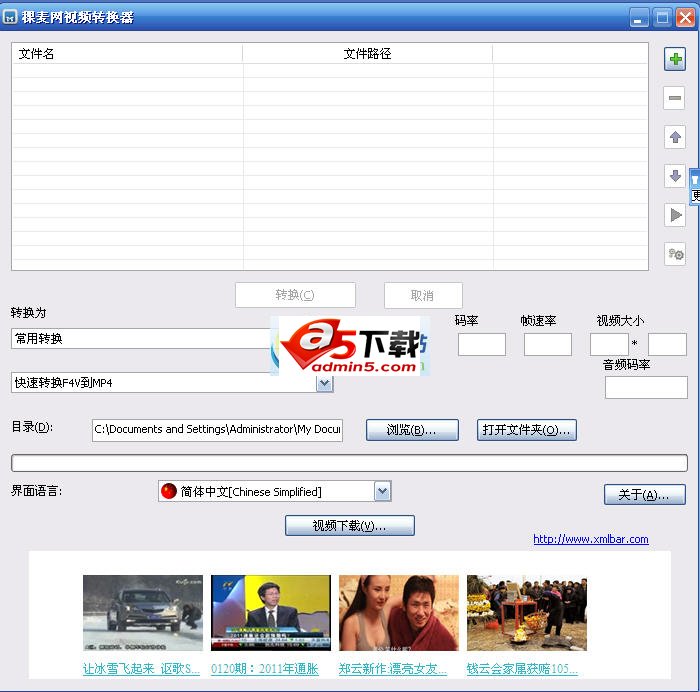Click the conversion progress bar
Screen dimensions: 700x692
click(349, 463)
